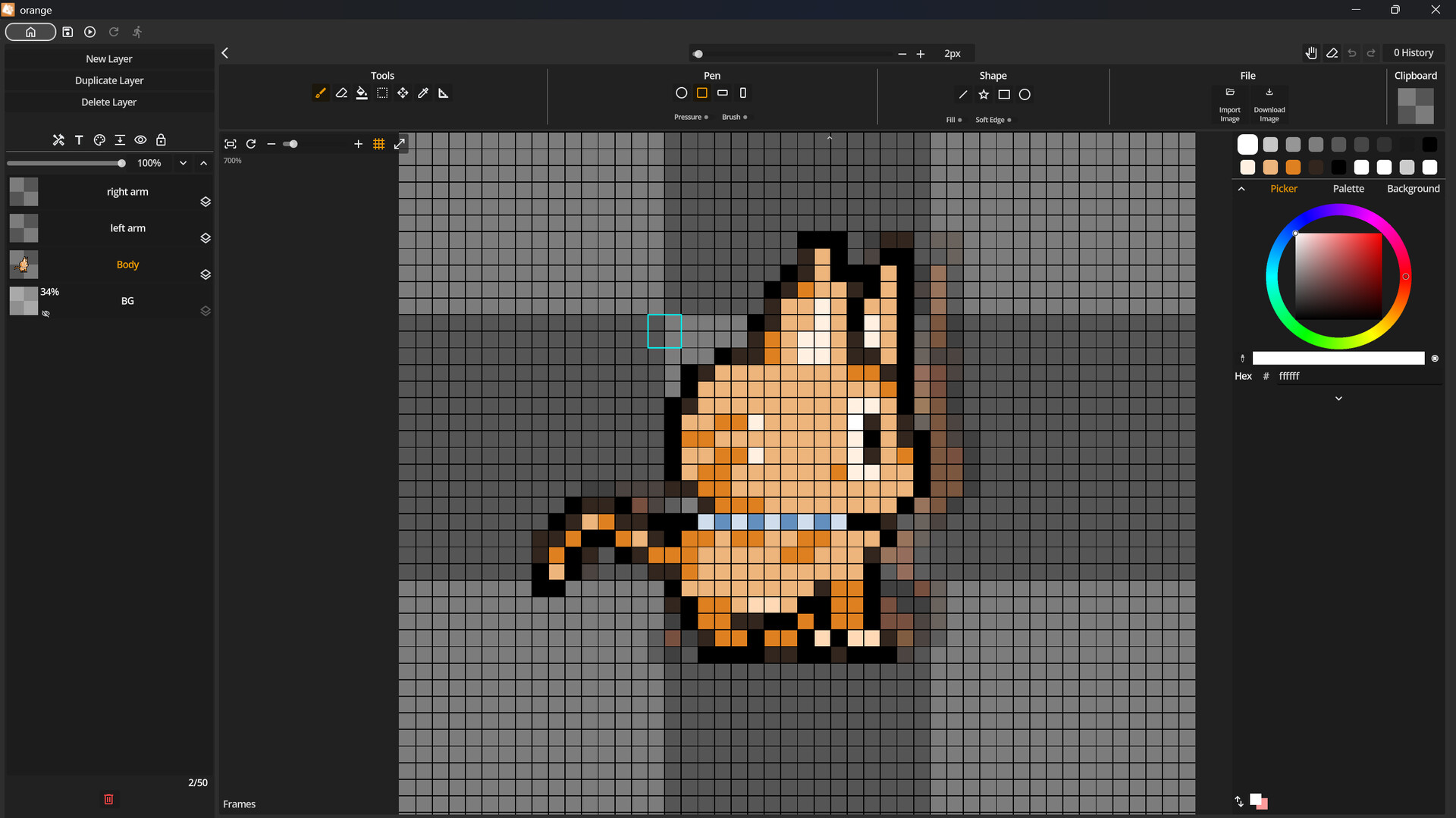1456x818 pixels.
Task: Click the play animation icon
Action: 90,32
